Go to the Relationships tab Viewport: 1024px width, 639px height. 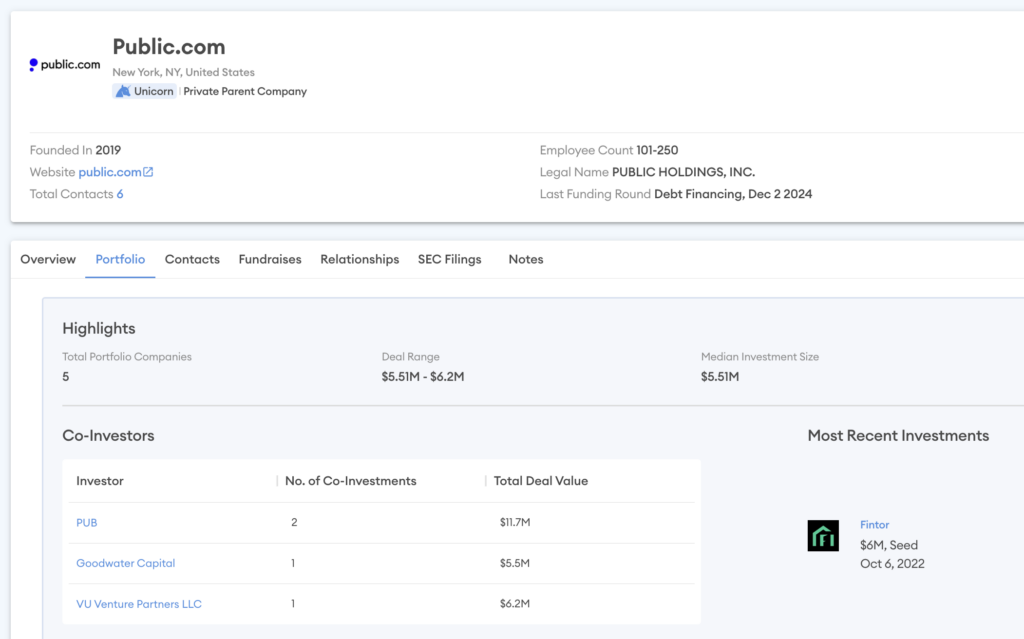pyautogui.click(x=359, y=259)
